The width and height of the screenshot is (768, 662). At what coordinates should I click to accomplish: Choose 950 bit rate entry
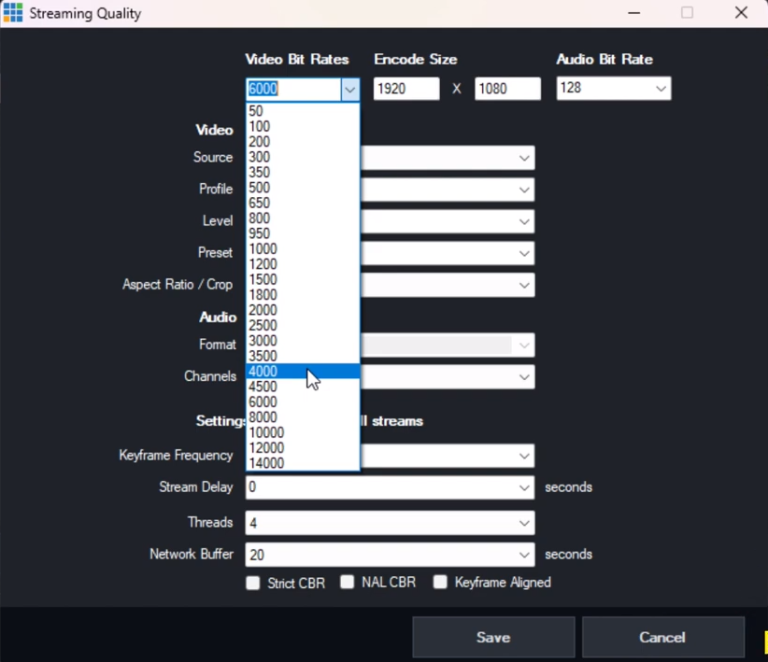tap(303, 234)
